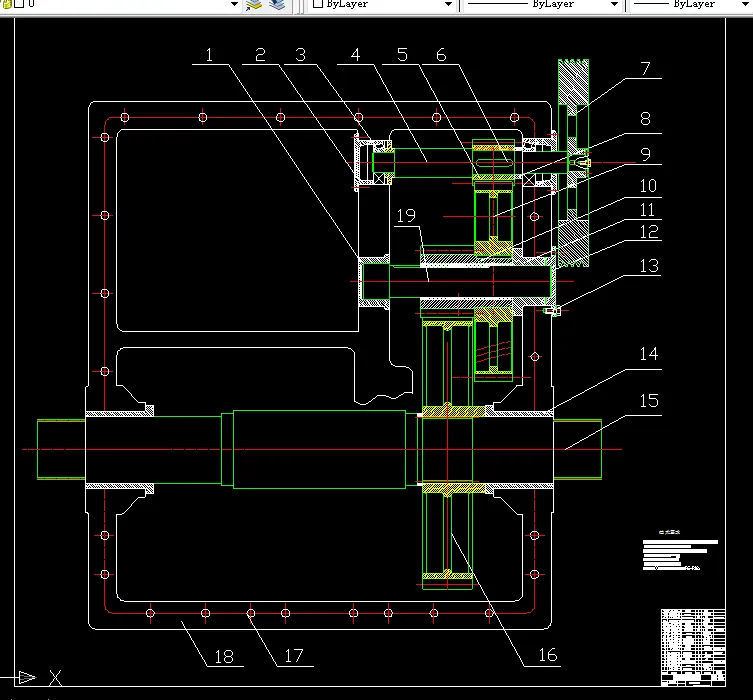Select part label 12 on the right
753x700 pixels.
tap(649, 232)
